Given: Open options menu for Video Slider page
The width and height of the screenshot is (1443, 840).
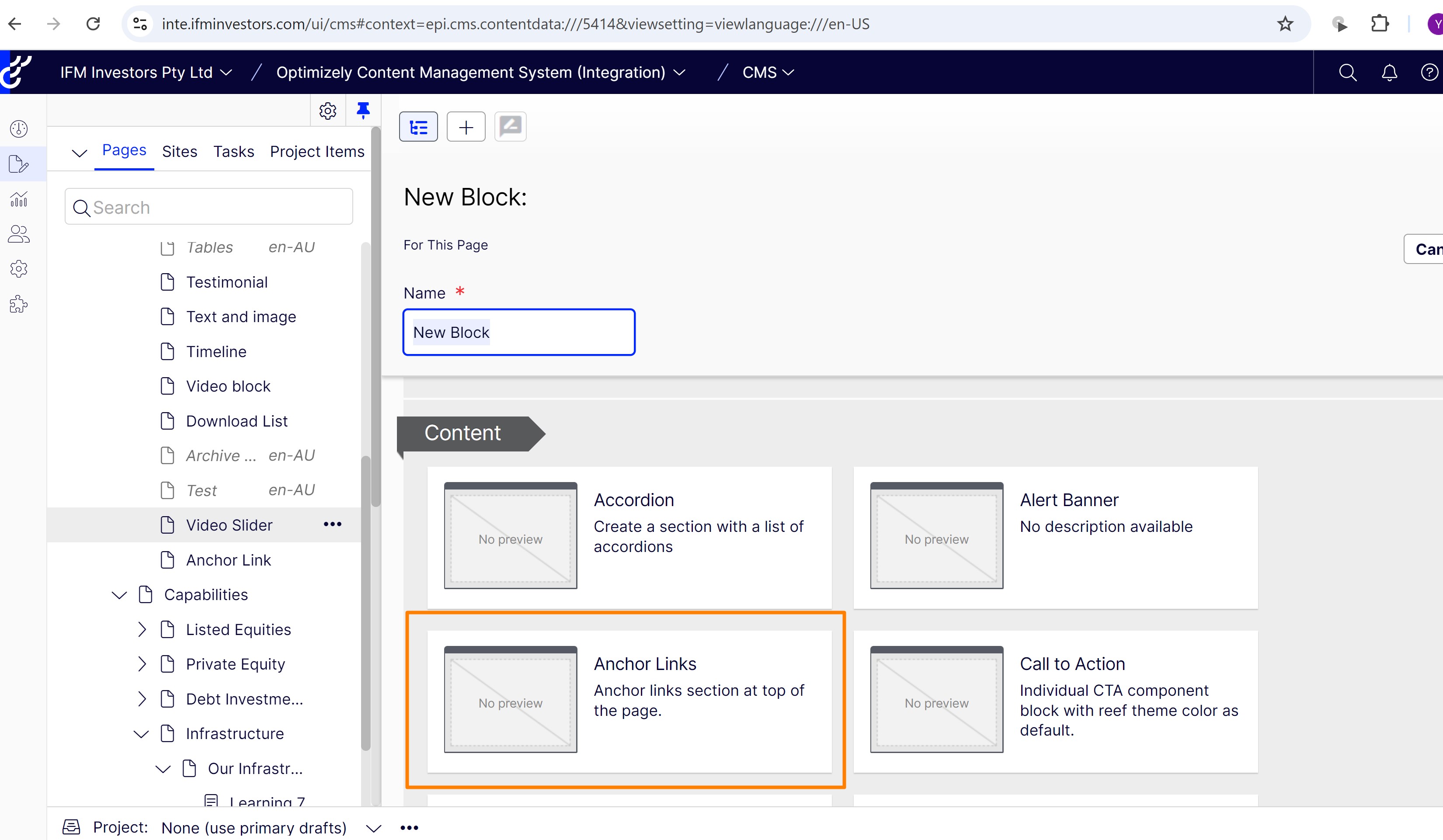Looking at the screenshot, I should click(333, 524).
